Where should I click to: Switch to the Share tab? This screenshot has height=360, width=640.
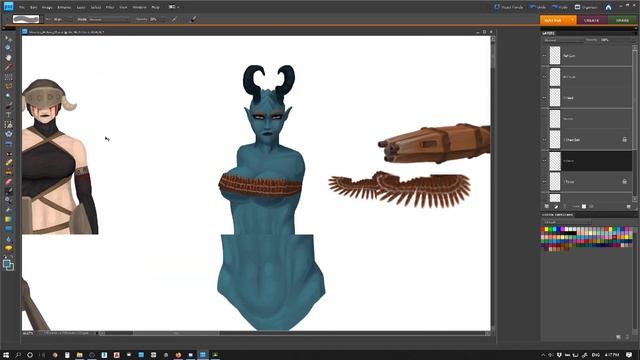(622, 20)
